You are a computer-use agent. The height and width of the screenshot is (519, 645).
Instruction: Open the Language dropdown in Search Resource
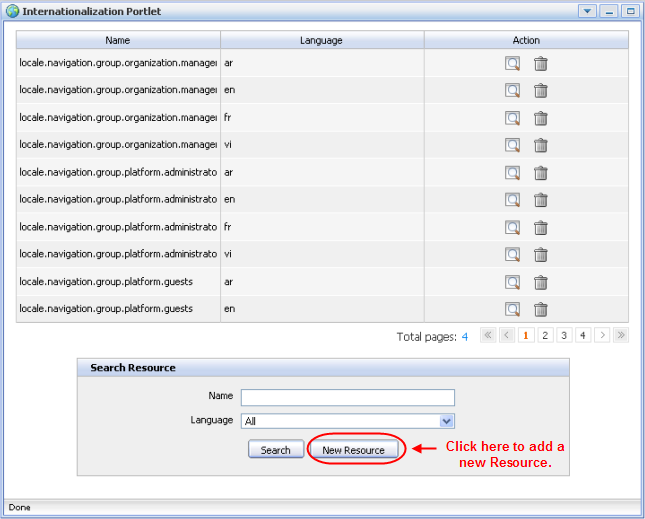click(447, 422)
